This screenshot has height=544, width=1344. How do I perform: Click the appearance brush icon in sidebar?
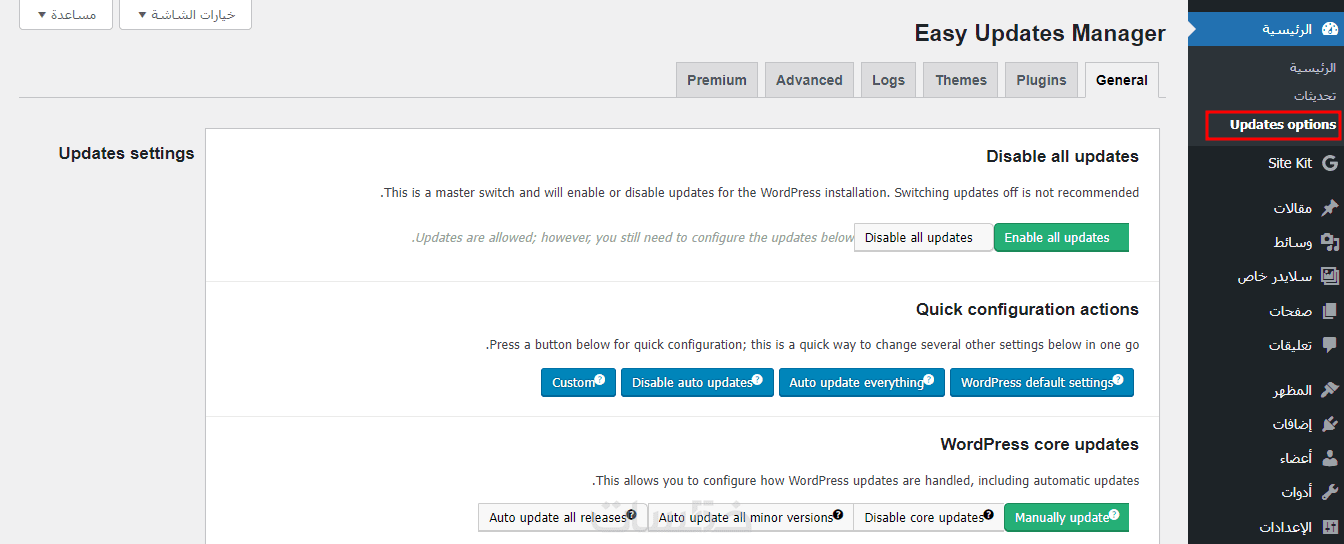(x=1329, y=390)
